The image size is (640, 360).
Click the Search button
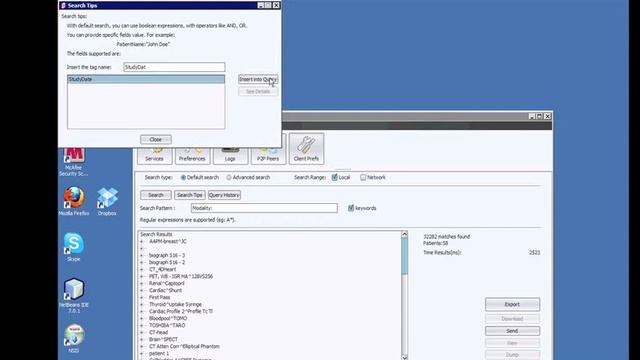[x=156, y=195]
